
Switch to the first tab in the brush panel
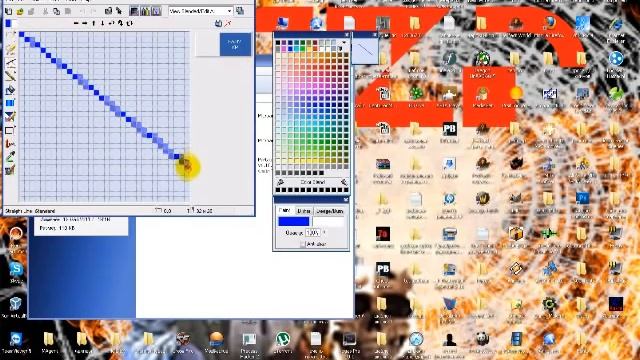[284, 211]
